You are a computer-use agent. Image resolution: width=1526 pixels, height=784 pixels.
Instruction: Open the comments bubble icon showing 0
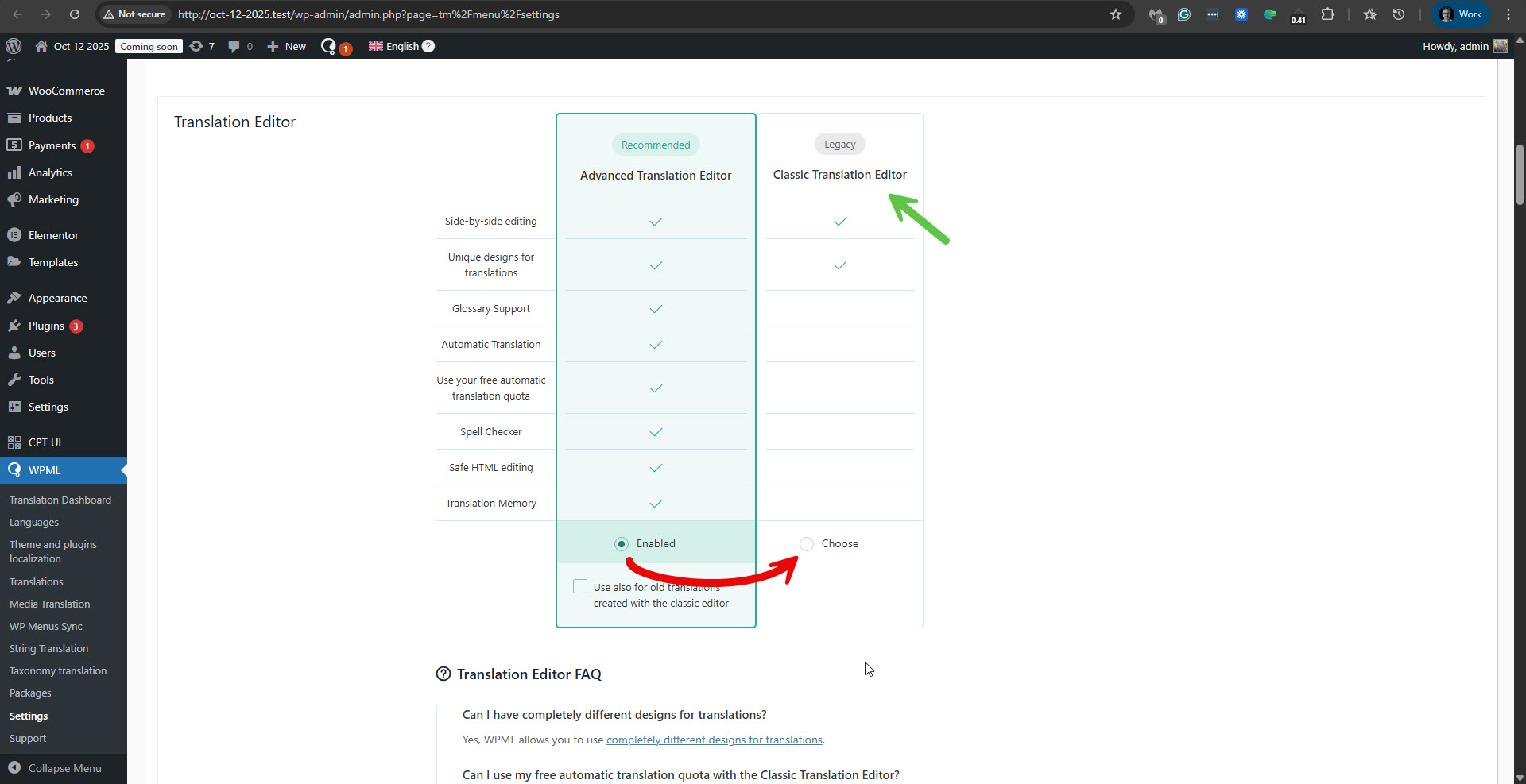(x=240, y=46)
